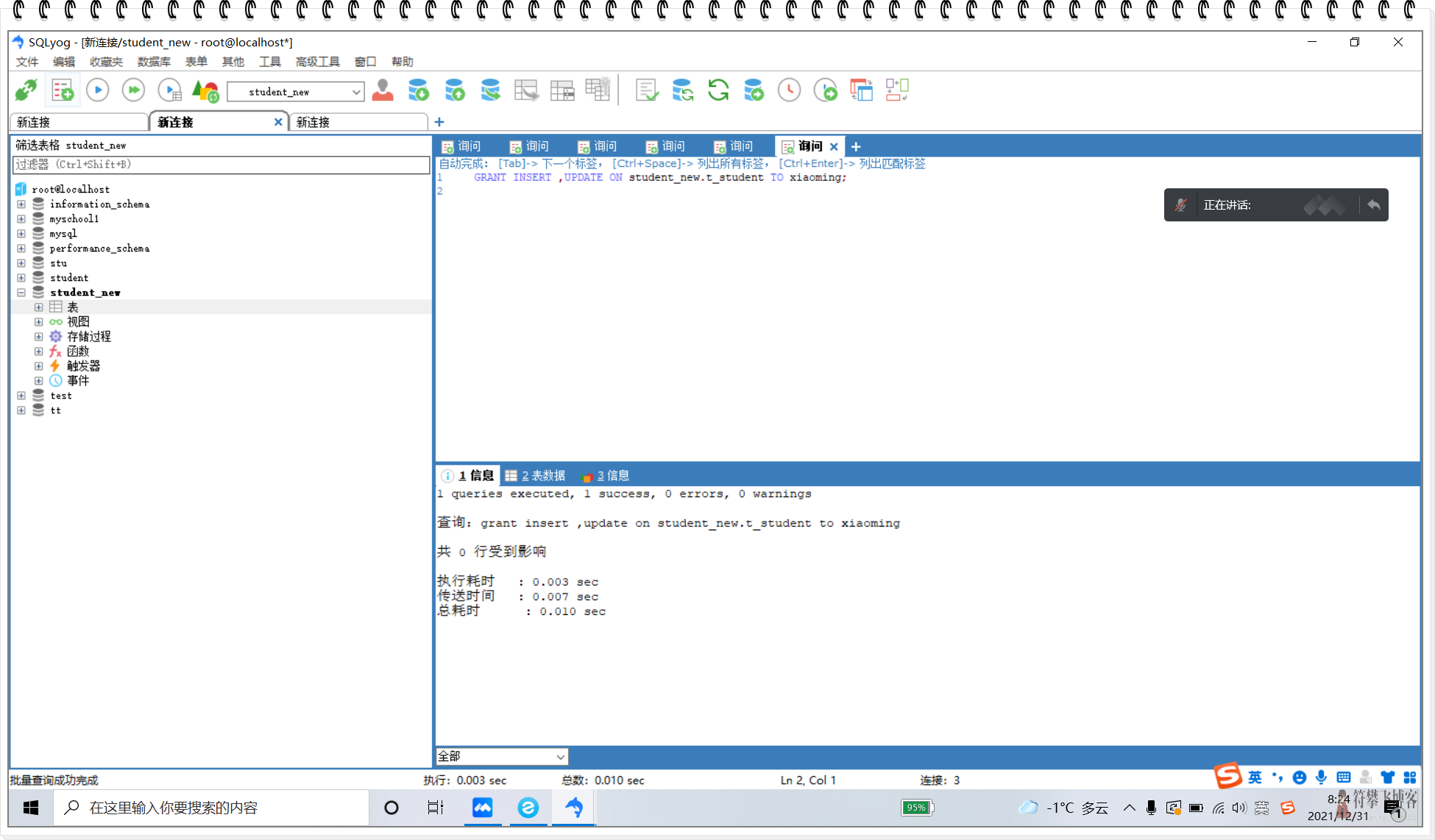Click the table with arrow toolbar icon
The width and height of the screenshot is (1435, 840).
(x=526, y=90)
